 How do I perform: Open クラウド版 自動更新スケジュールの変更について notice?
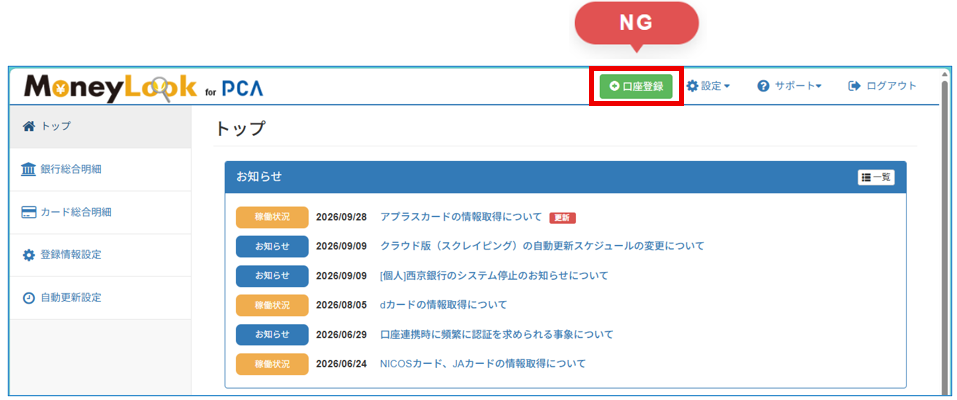542,245
